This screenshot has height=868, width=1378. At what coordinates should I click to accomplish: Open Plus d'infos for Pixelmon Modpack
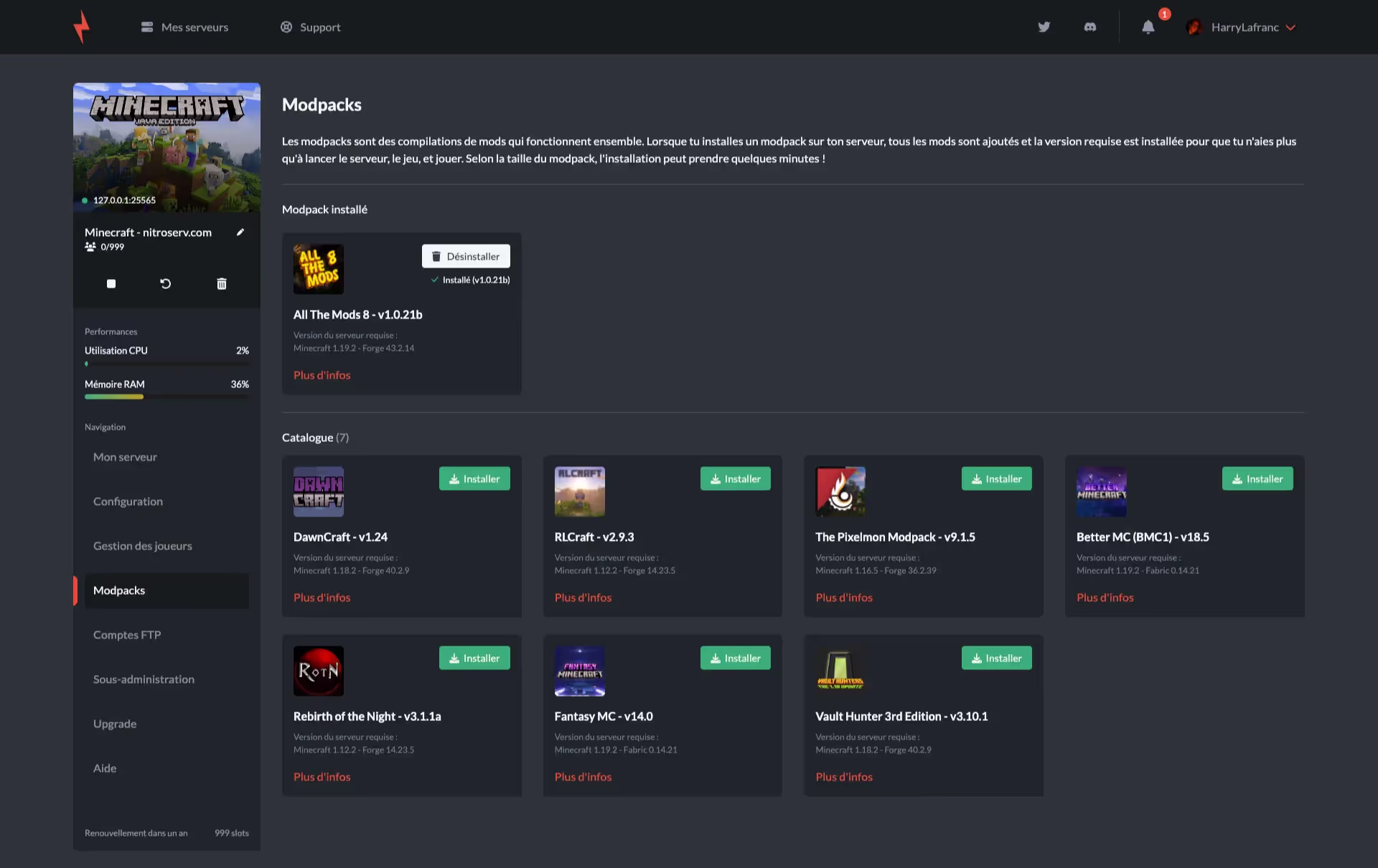point(844,598)
